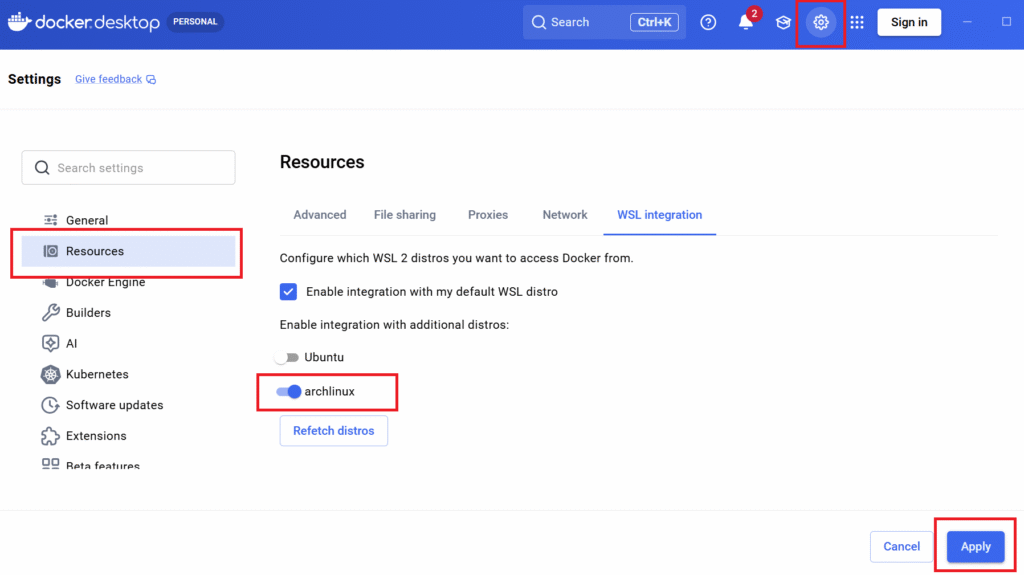
Task: Uncheck default WSL distro integration checkbox
Action: point(289,292)
